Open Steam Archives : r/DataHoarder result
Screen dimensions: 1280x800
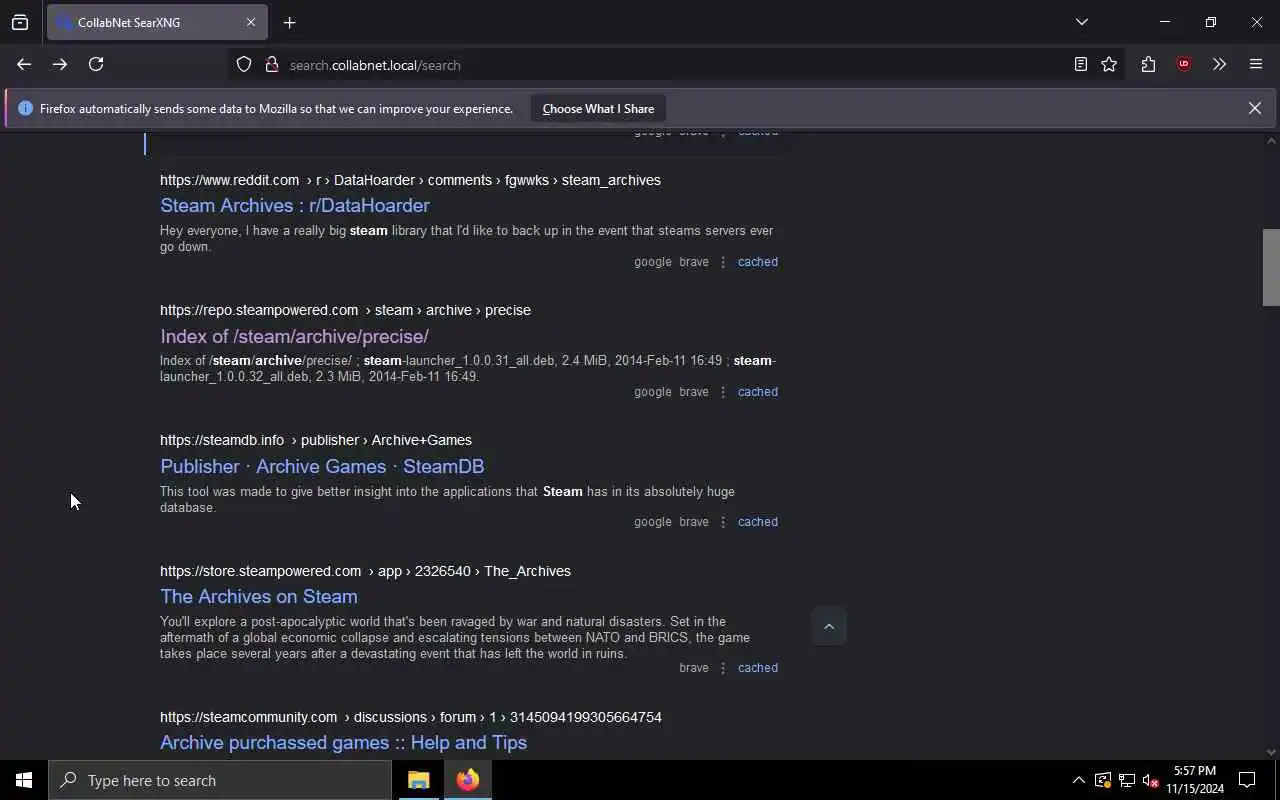[295, 205]
